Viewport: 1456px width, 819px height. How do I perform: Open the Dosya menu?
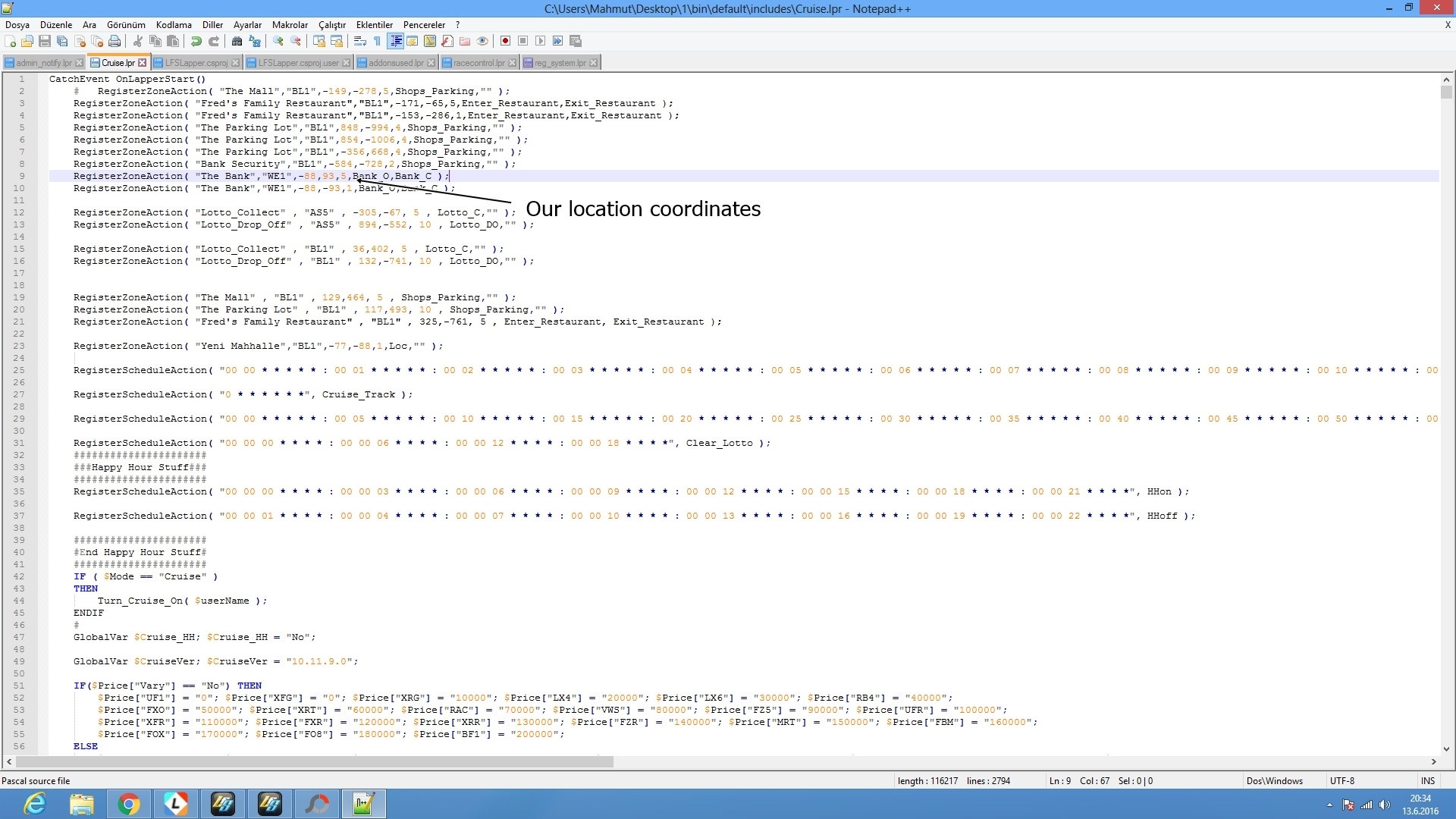tap(17, 25)
